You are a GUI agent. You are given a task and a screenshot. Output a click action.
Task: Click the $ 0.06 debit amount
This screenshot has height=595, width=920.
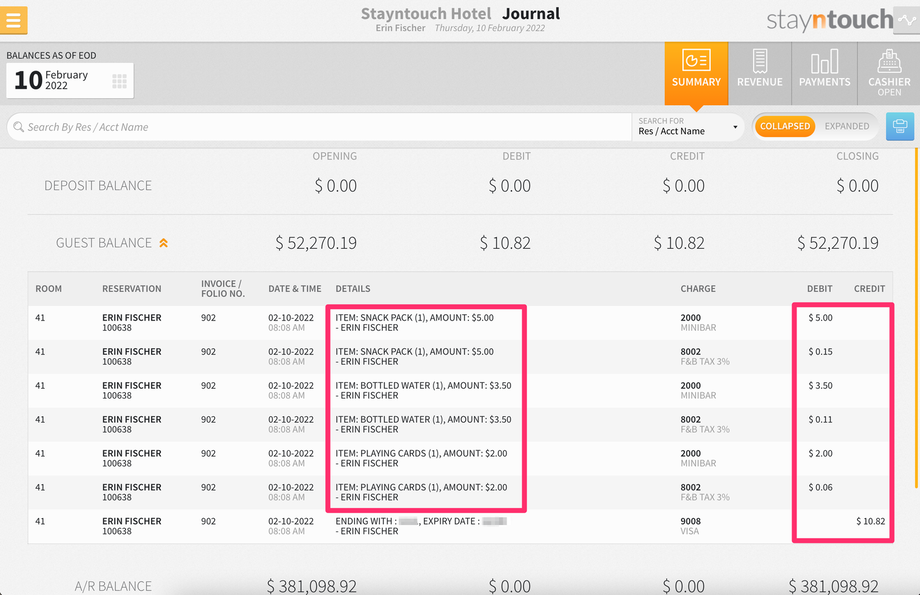click(820, 487)
